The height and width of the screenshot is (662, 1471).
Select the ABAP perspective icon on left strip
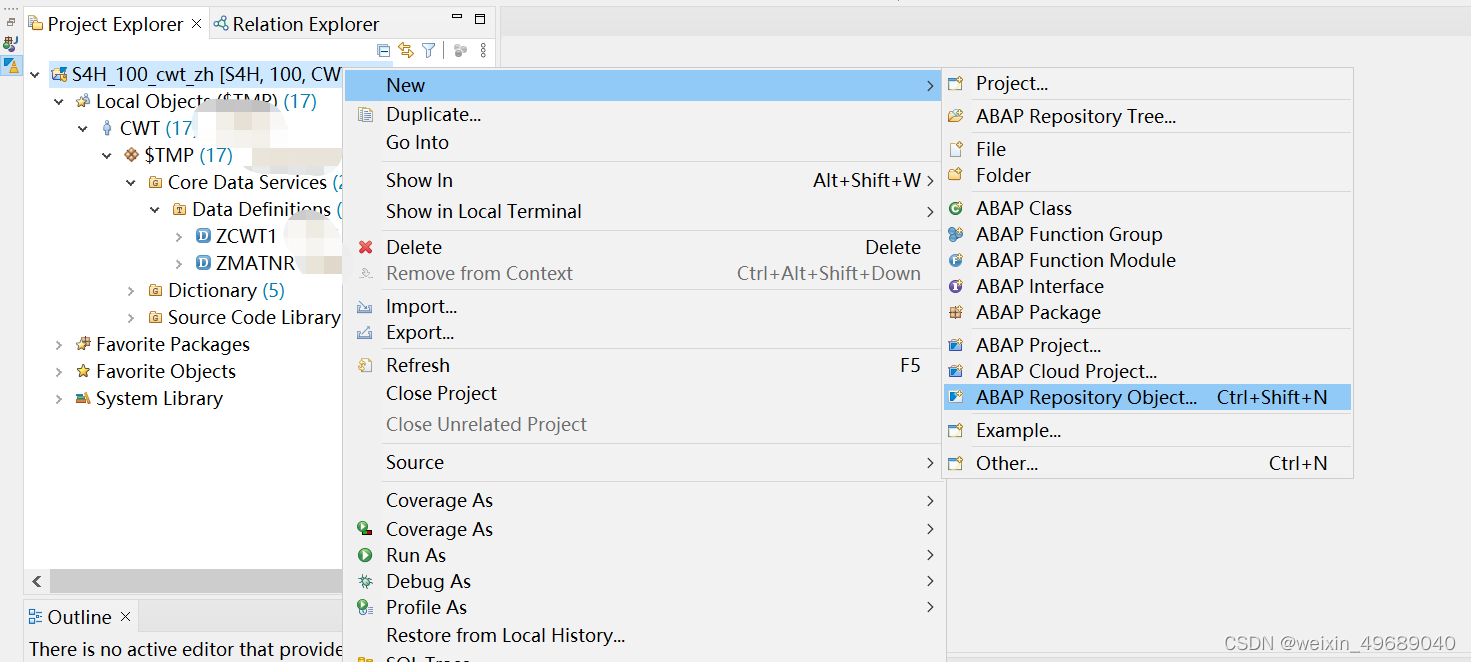[x=12, y=66]
